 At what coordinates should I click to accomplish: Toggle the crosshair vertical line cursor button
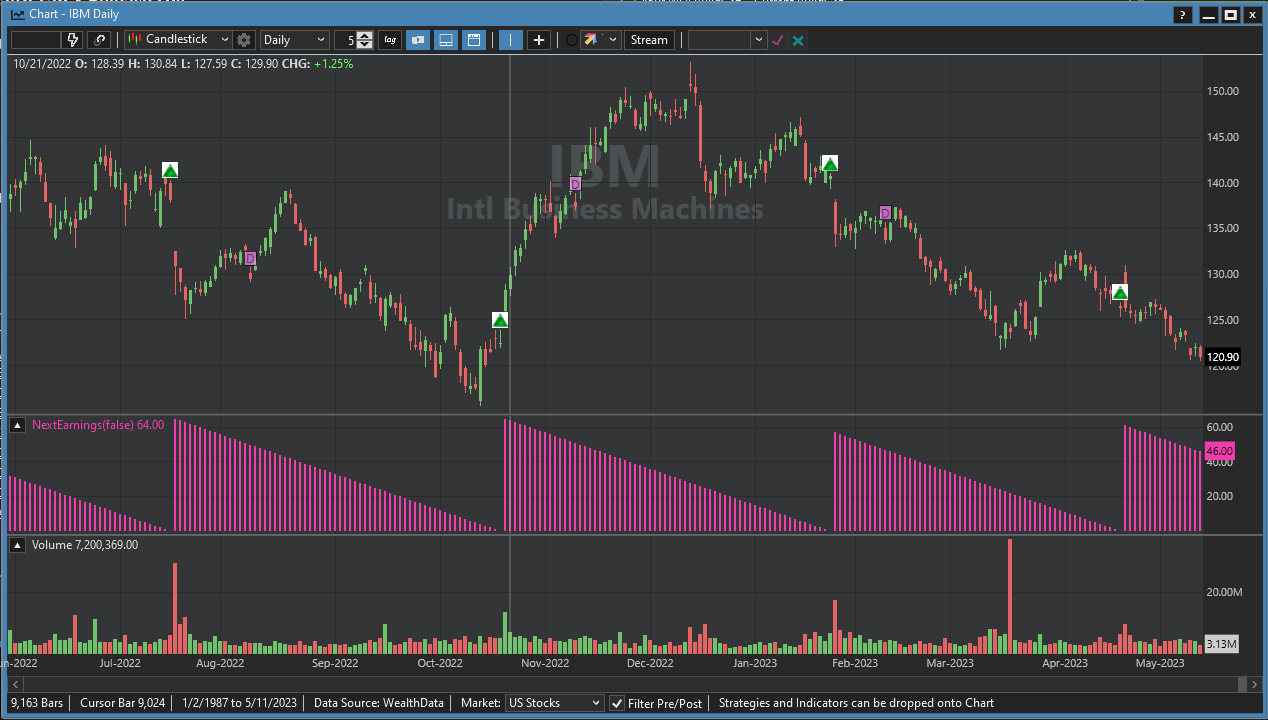(x=510, y=40)
